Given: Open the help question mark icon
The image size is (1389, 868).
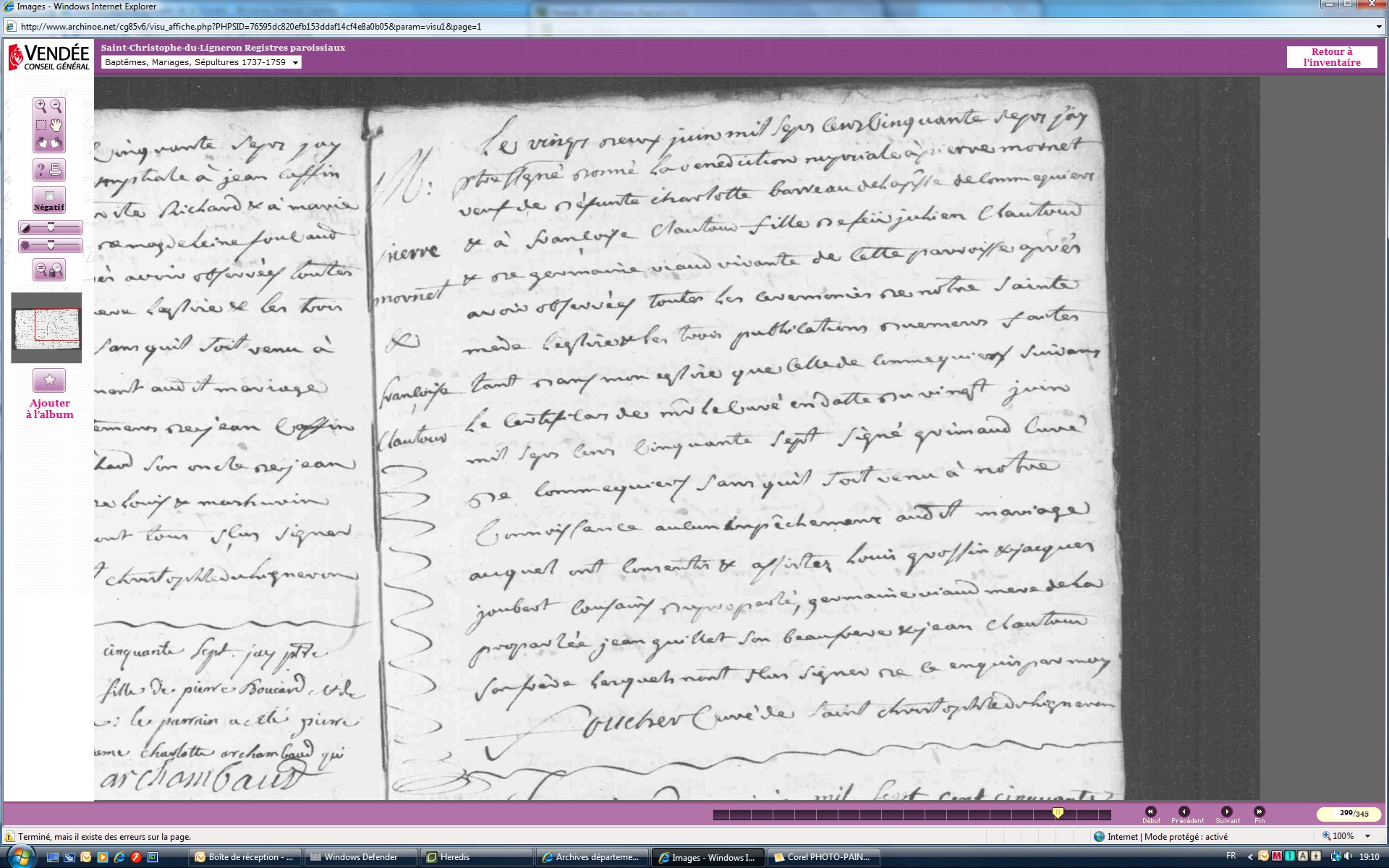Looking at the screenshot, I should click(41, 170).
